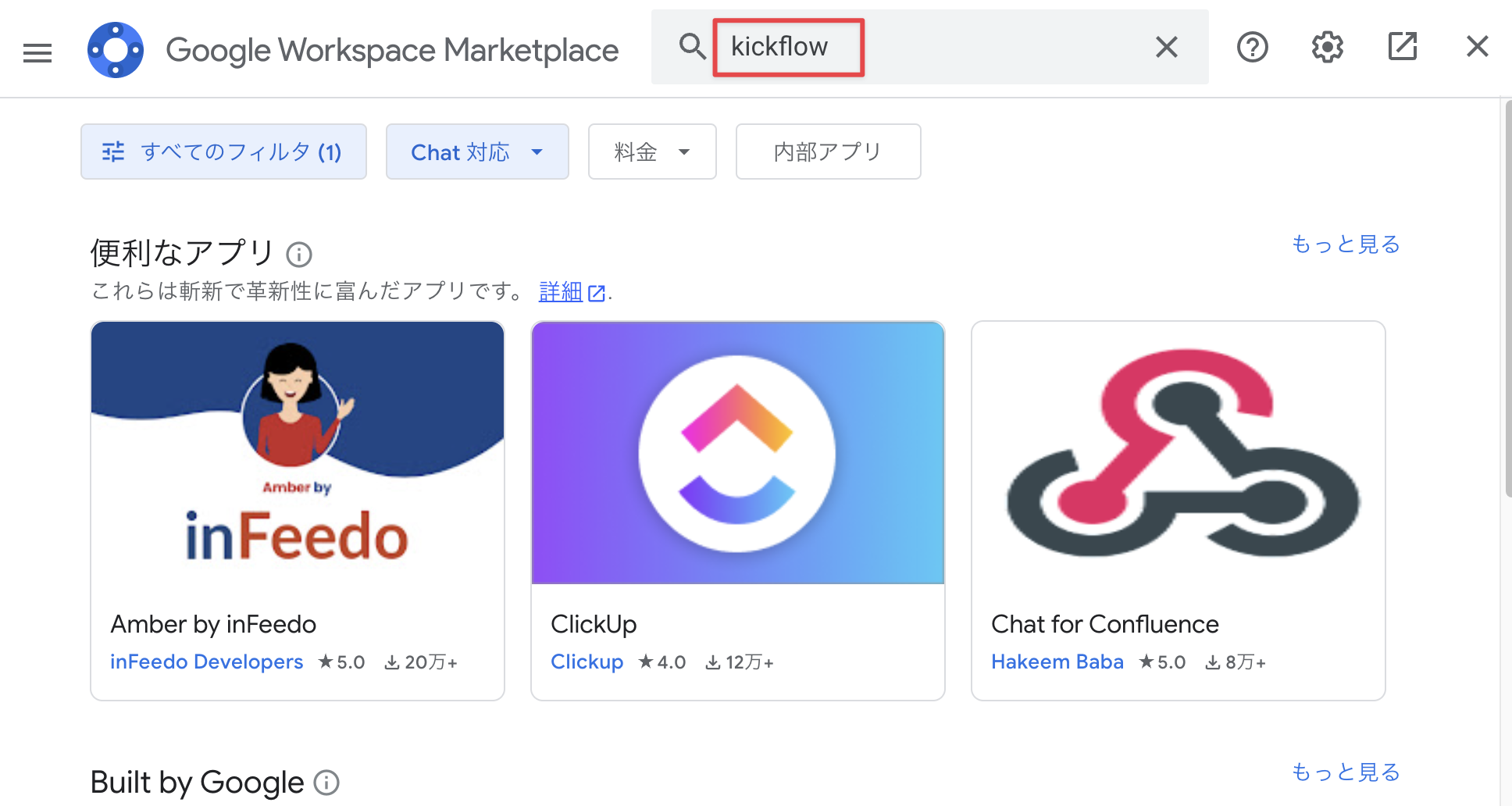Close the Marketplace dialog
Screen dimensions: 1512x806
[1477, 46]
